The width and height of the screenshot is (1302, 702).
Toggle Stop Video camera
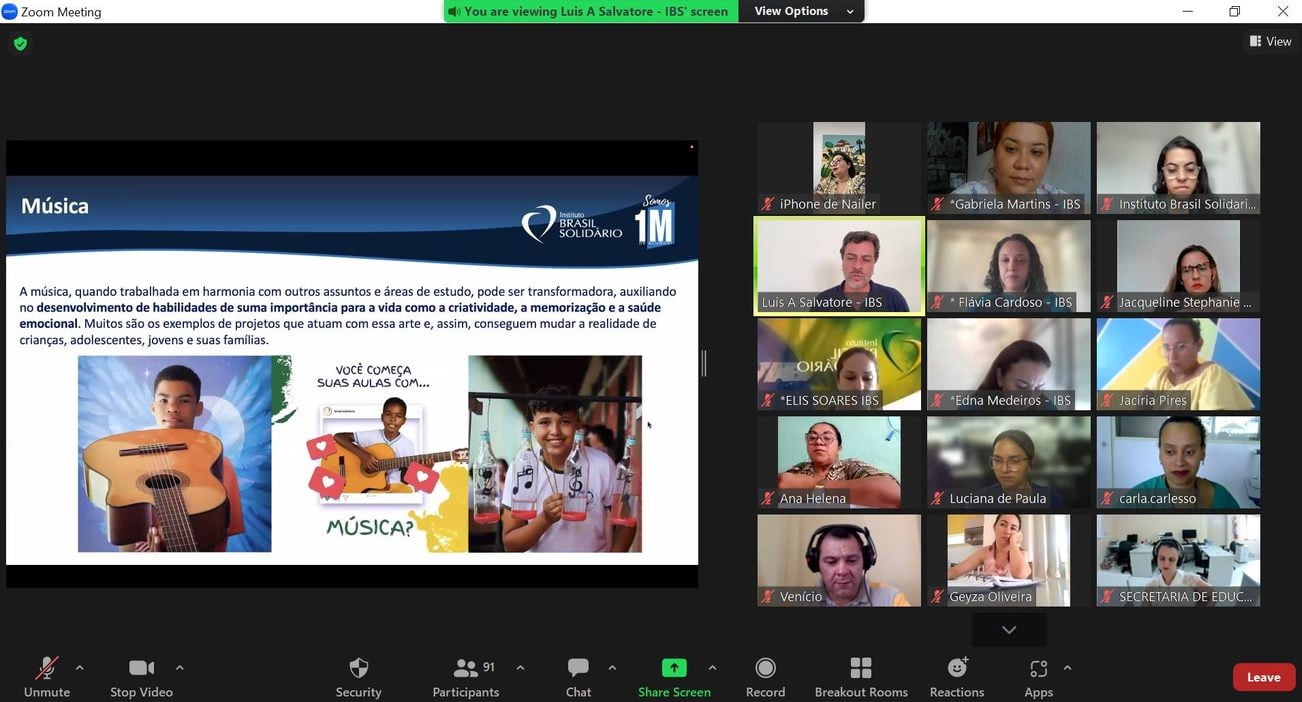[x=141, y=668]
